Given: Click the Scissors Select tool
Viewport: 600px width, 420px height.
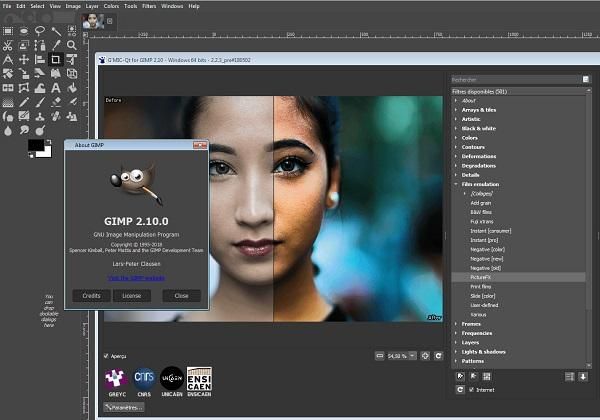Looking at the screenshot, I should pos(8,45).
